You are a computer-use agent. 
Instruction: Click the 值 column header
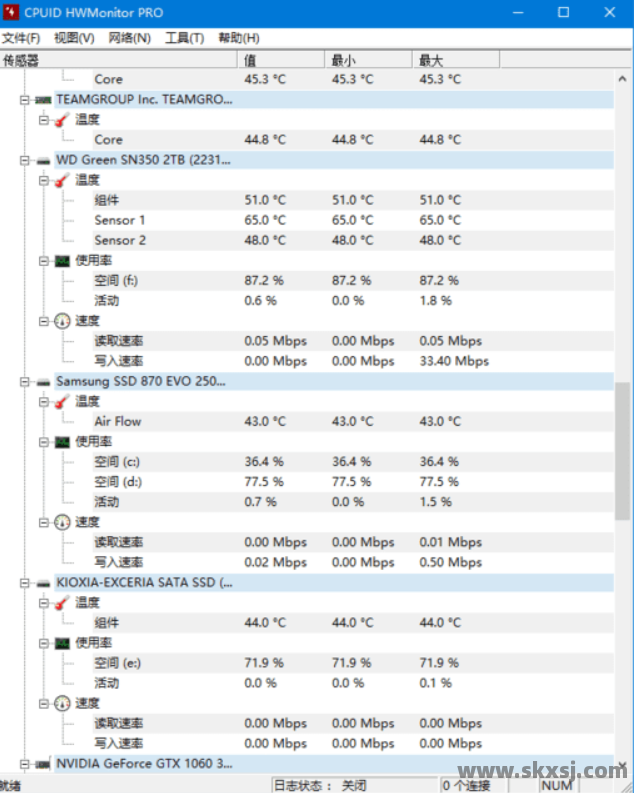click(x=251, y=60)
